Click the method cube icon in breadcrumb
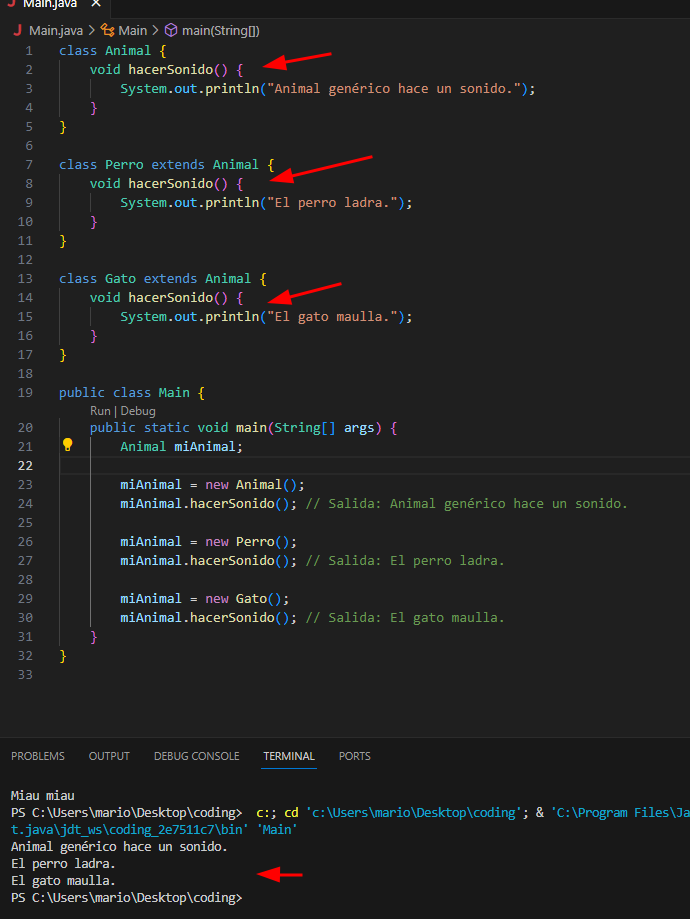Screen dimensions: 690x919 [171, 30]
